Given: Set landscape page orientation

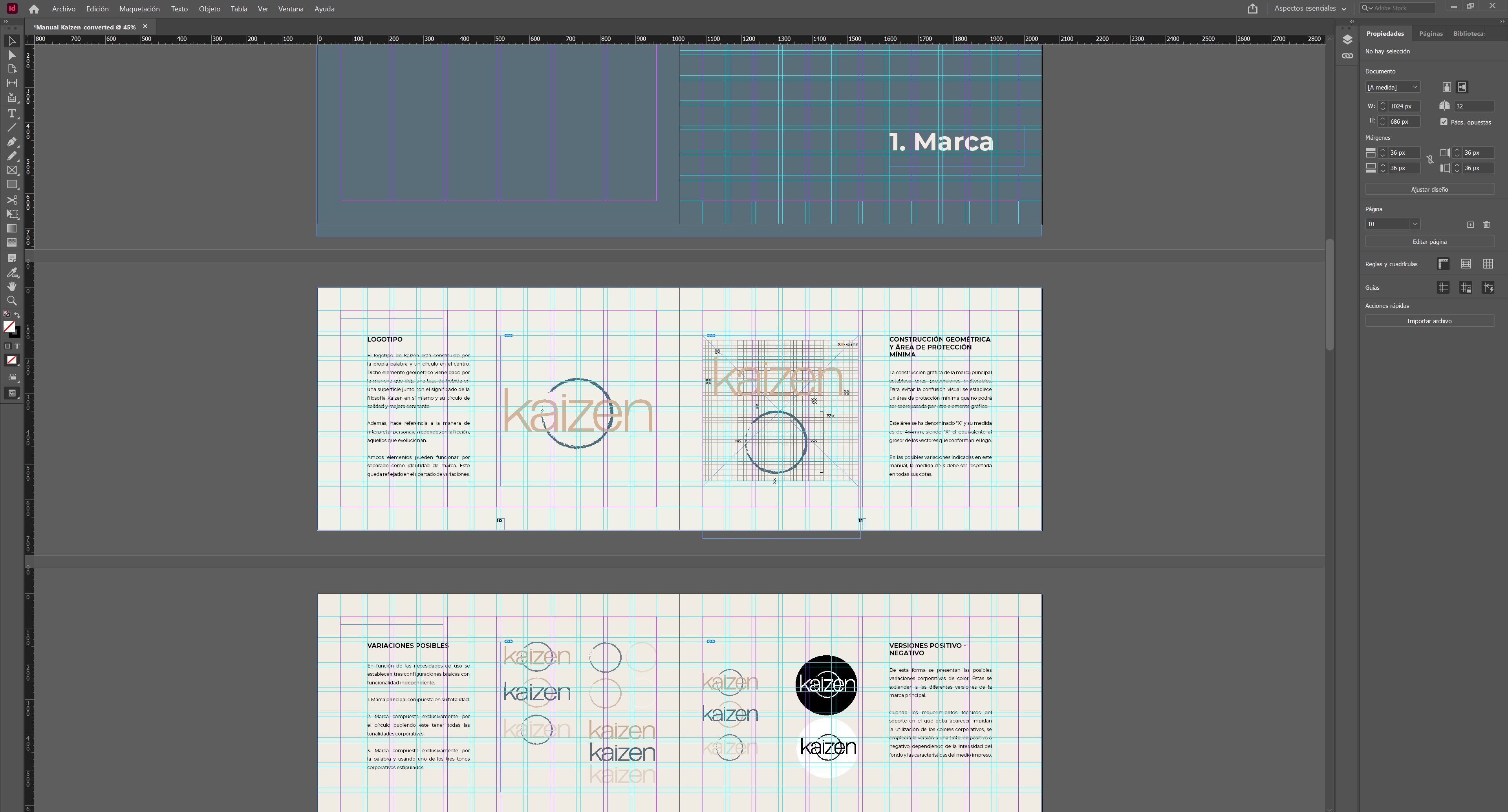Looking at the screenshot, I should point(1462,87).
